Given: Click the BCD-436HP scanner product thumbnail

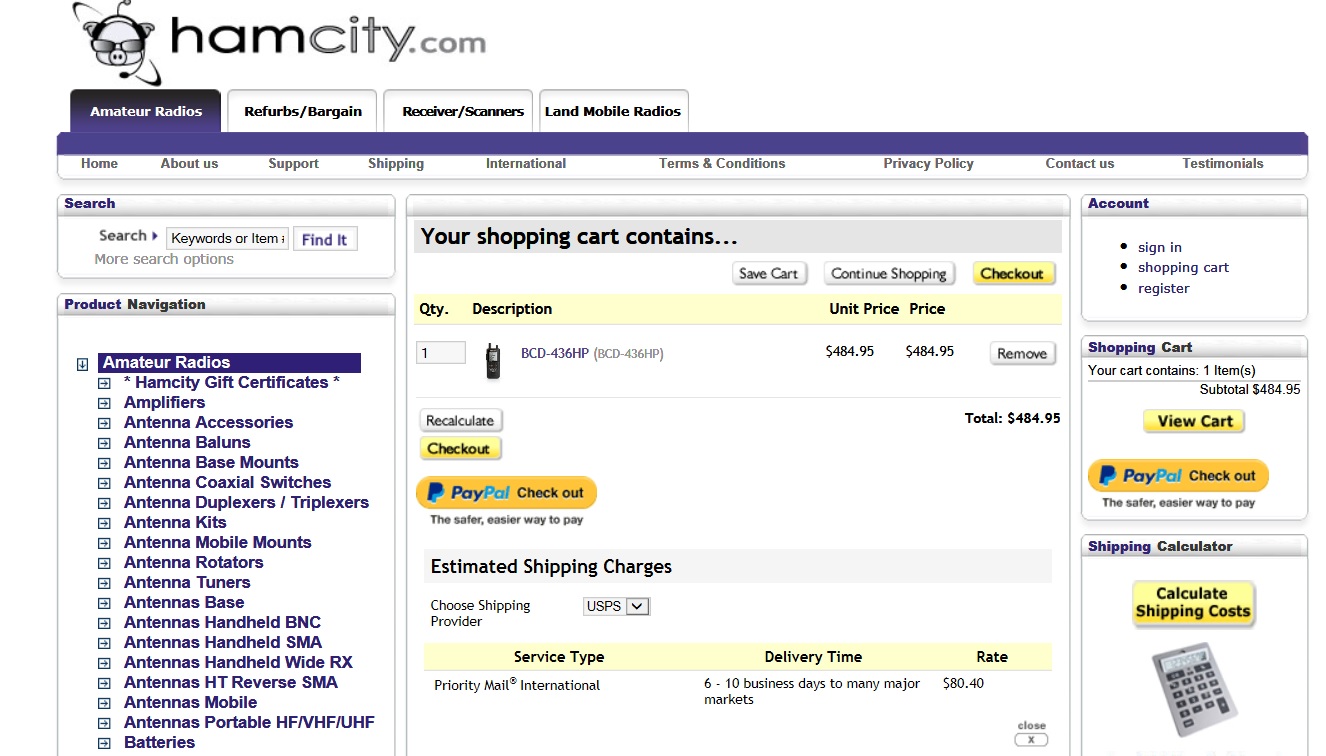Looking at the screenshot, I should 493,361.
